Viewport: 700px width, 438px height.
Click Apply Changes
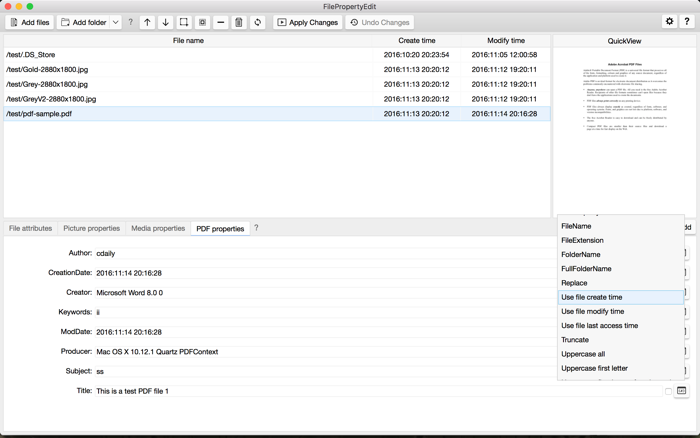[x=308, y=22]
